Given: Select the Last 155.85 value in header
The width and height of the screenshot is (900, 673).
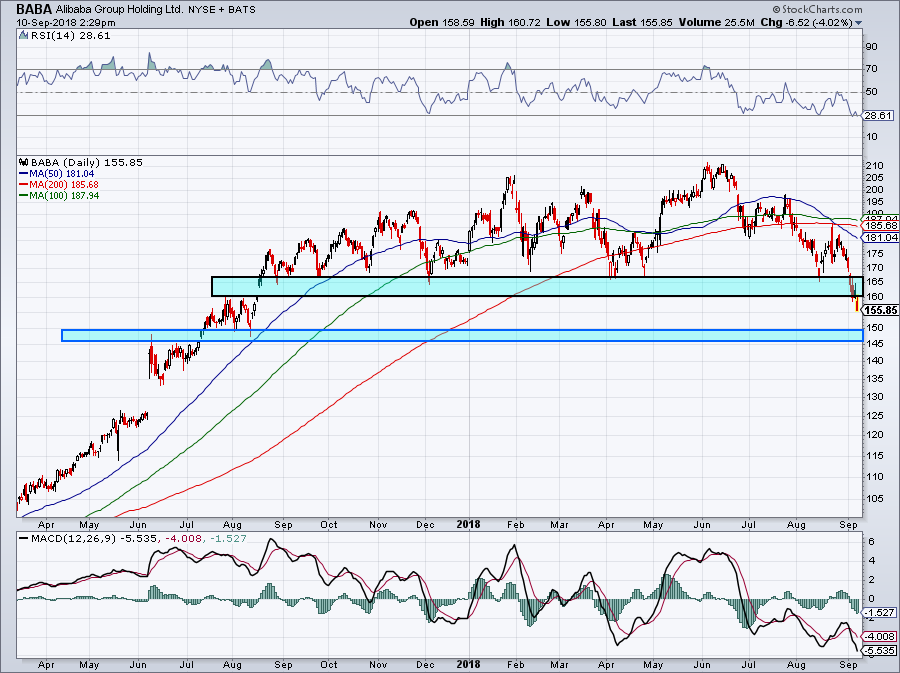Looking at the screenshot, I should point(643,22).
